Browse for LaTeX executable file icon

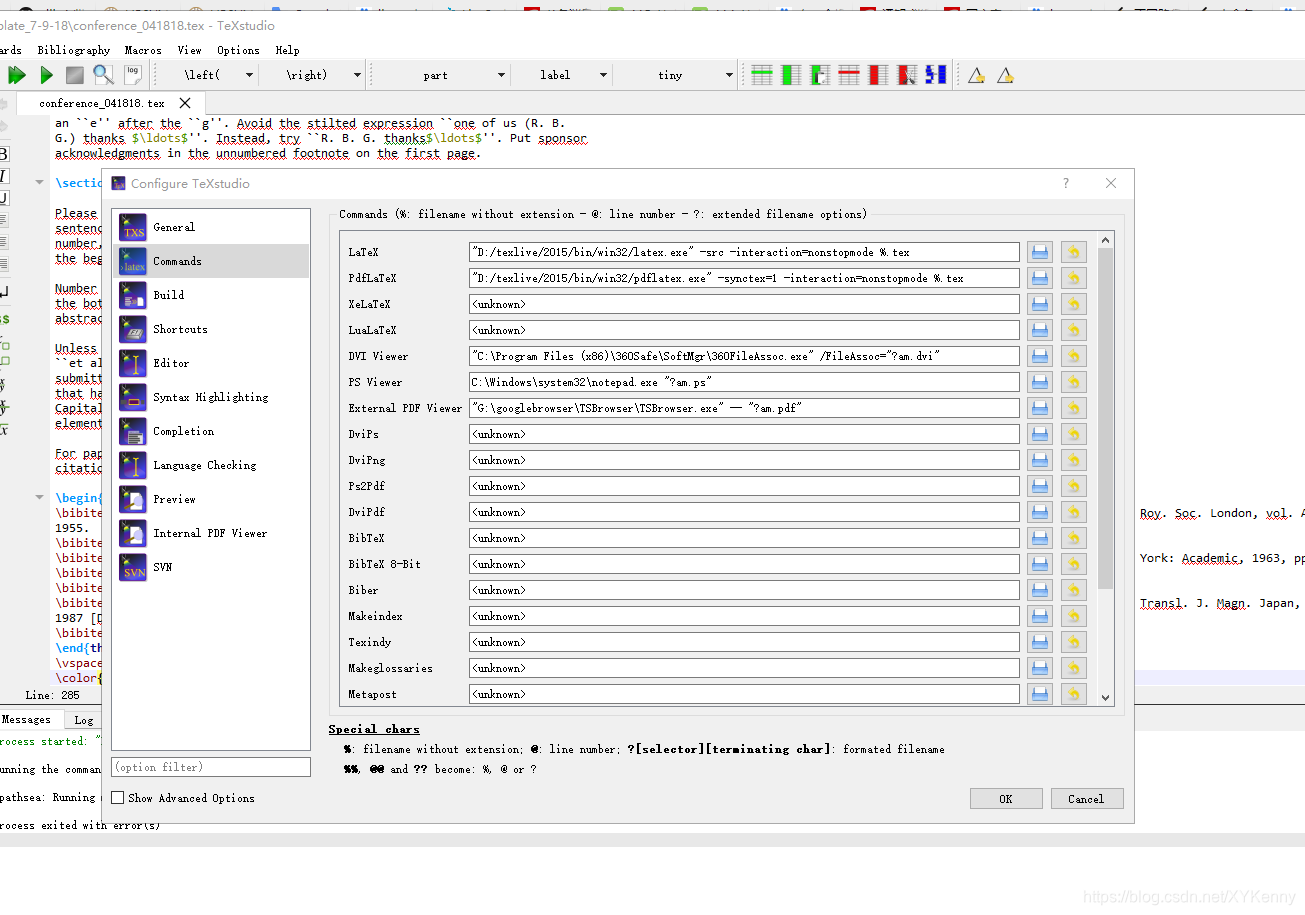click(1040, 252)
